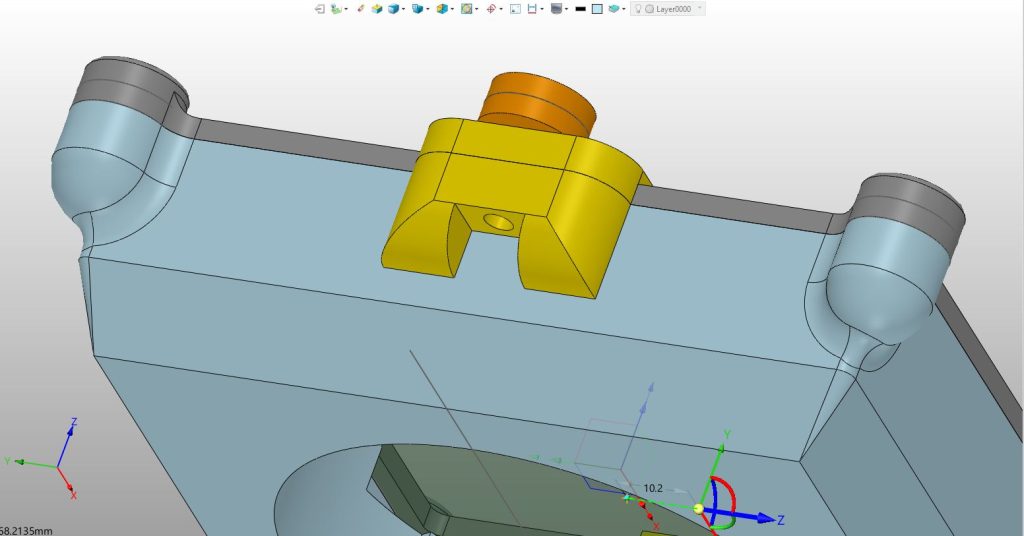Image resolution: width=1024 pixels, height=536 pixels.
Task: Click the black line color swatch
Action: click(x=580, y=9)
